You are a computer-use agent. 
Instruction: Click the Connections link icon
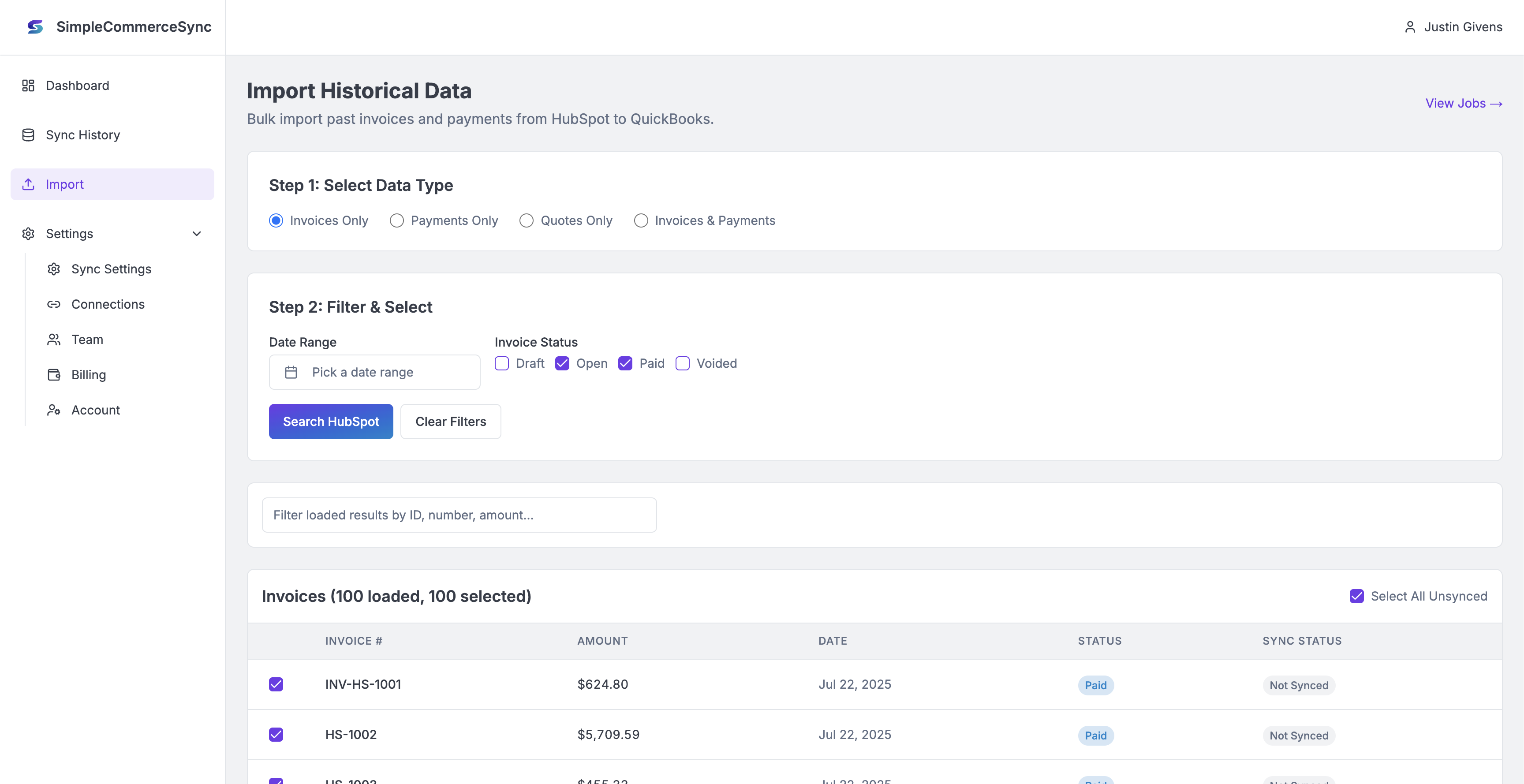pyautogui.click(x=53, y=304)
